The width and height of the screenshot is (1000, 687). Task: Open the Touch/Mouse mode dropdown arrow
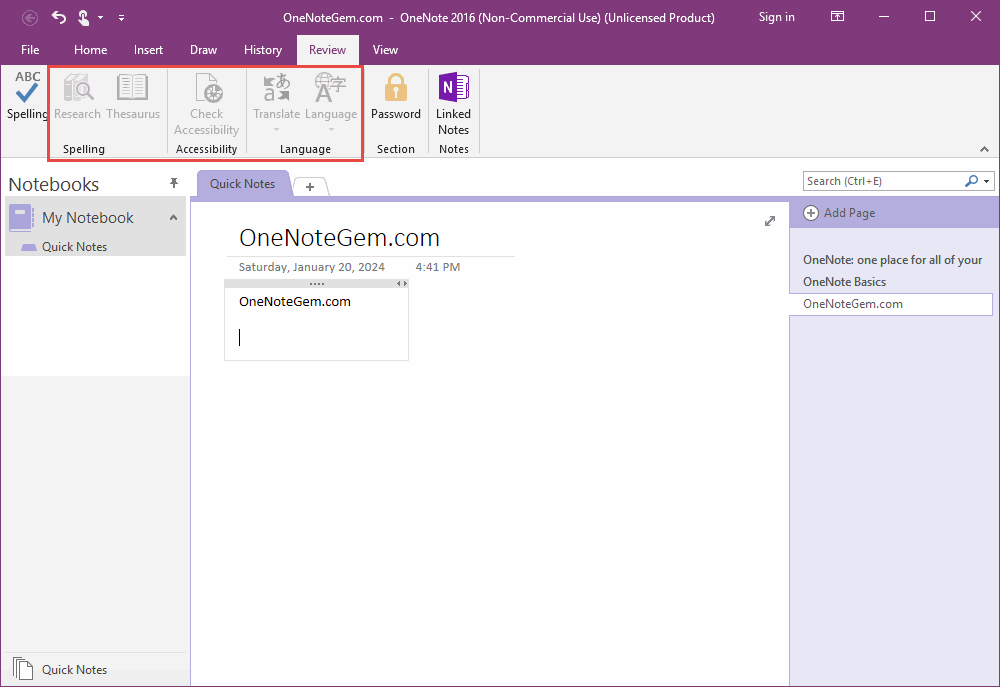tap(100, 18)
